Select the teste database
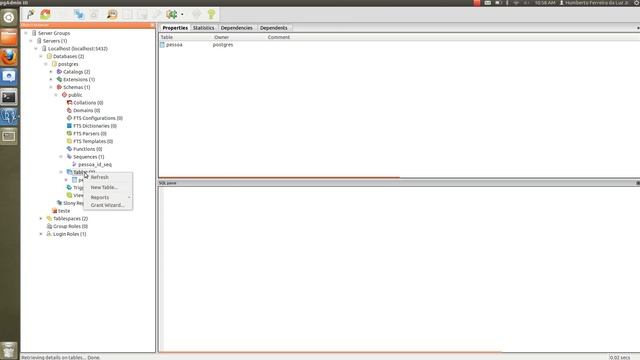This screenshot has width=640, height=360. [x=64, y=211]
